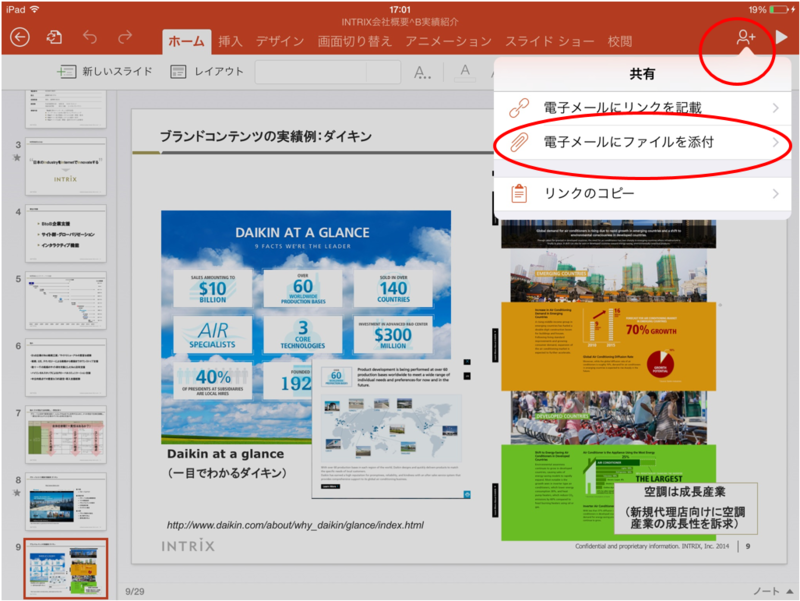Select the 'Daikin at a glance' caption

[226, 454]
